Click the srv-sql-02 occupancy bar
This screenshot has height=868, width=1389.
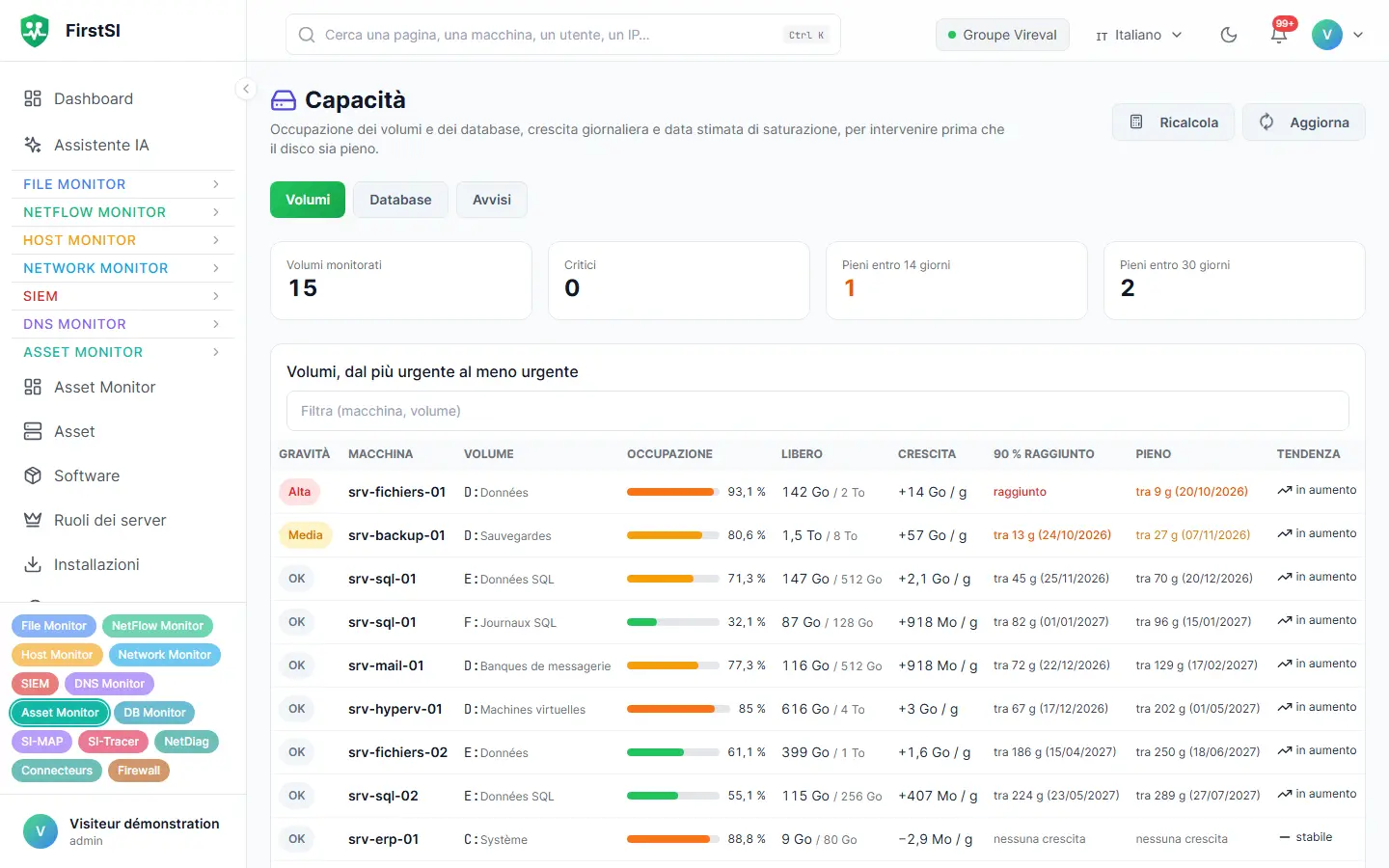click(673, 796)
